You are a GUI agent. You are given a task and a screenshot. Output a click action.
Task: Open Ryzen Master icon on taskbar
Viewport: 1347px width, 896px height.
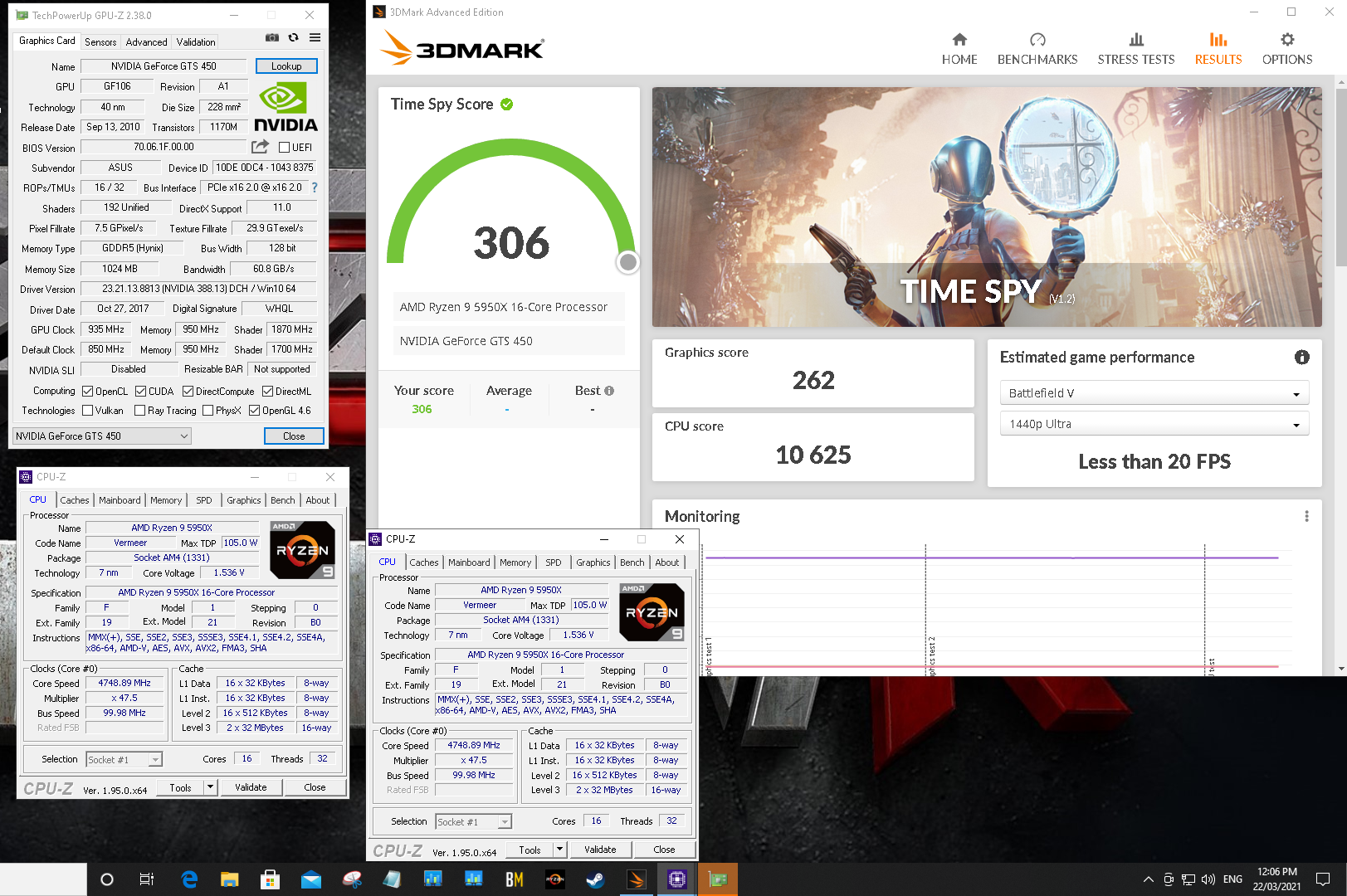pyautogui.click(x=555, y=879)
